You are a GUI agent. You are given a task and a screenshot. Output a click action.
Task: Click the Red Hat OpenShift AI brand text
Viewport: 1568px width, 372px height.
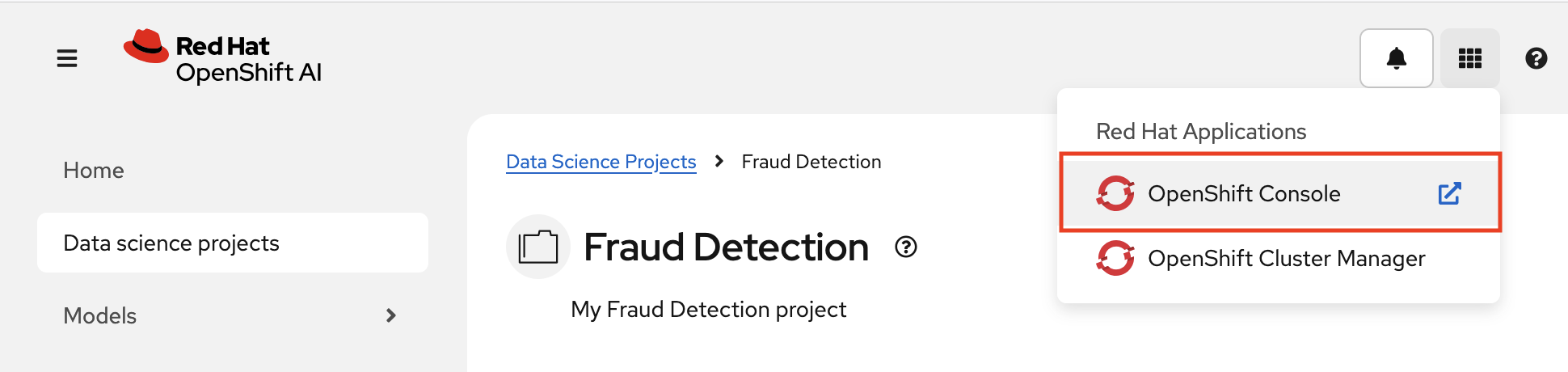(x=249, y=59)
